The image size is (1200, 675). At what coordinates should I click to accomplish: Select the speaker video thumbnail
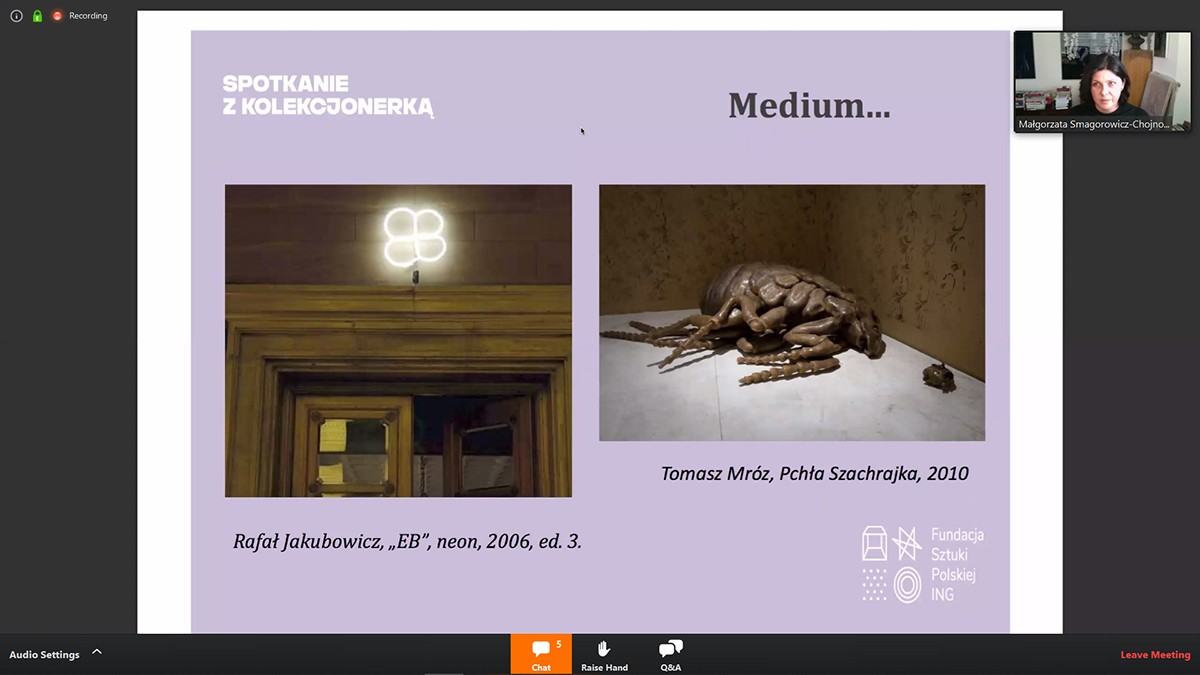[1102, 81]
